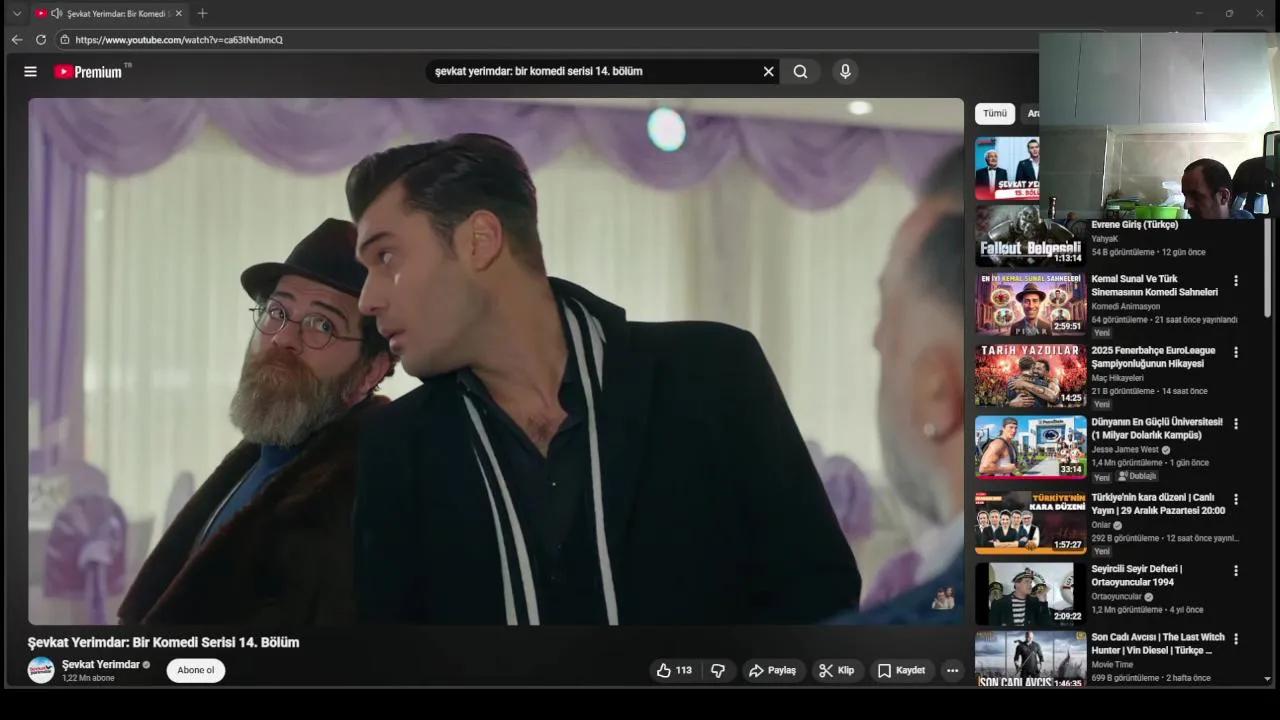Open Seyircili Seyir Defteri video thumbnail

[x=1030, y=594]
